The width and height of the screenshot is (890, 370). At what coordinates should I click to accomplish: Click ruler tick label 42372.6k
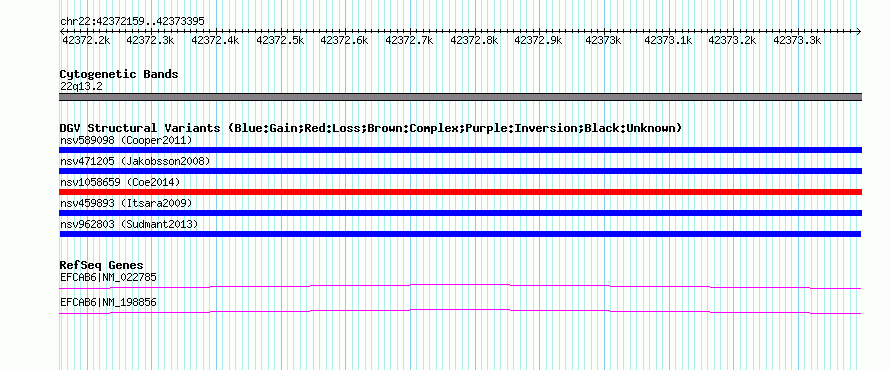tap(344, 40)
